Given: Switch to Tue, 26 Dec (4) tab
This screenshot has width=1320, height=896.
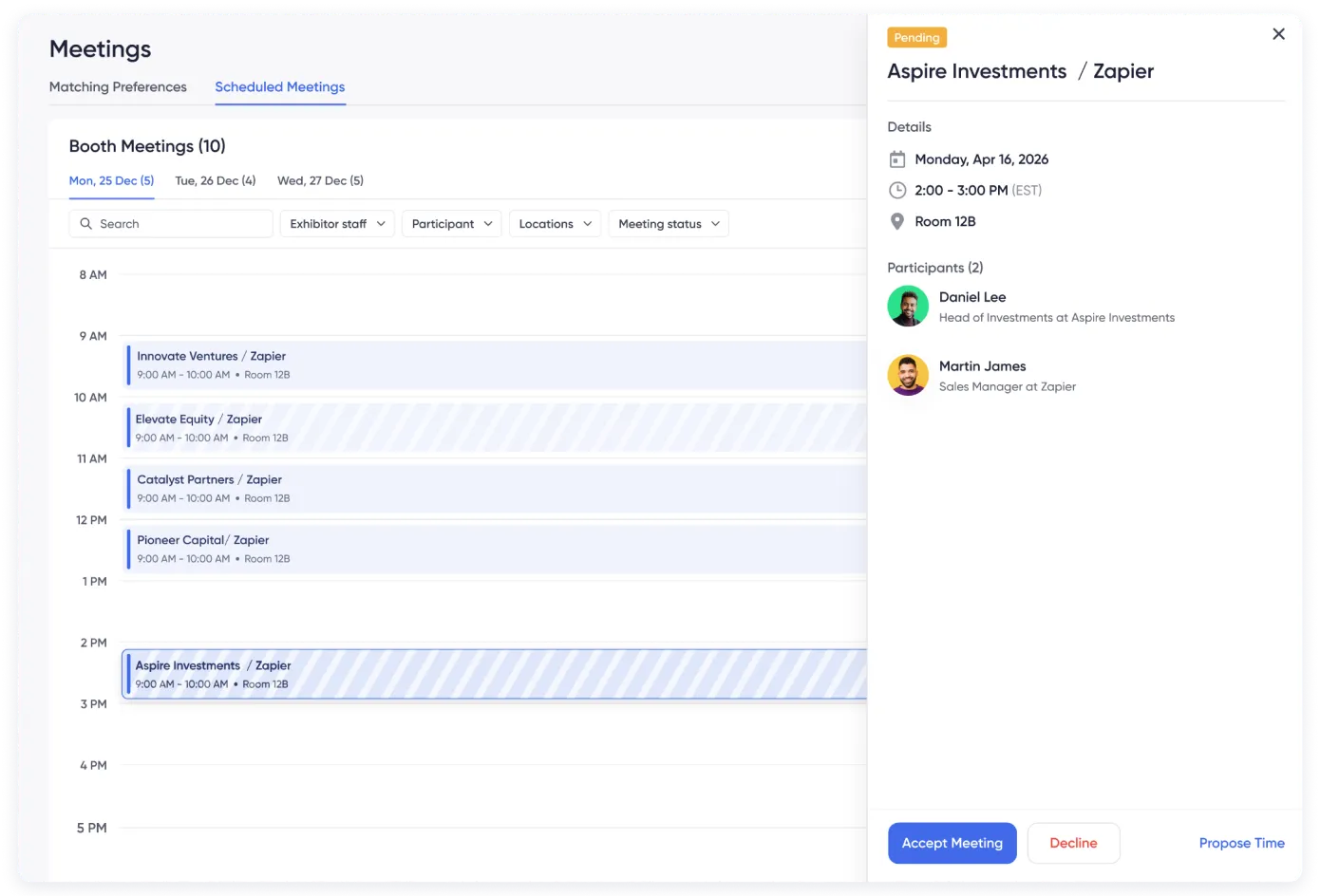Looking at the screenshot, I should pos(216,180).
